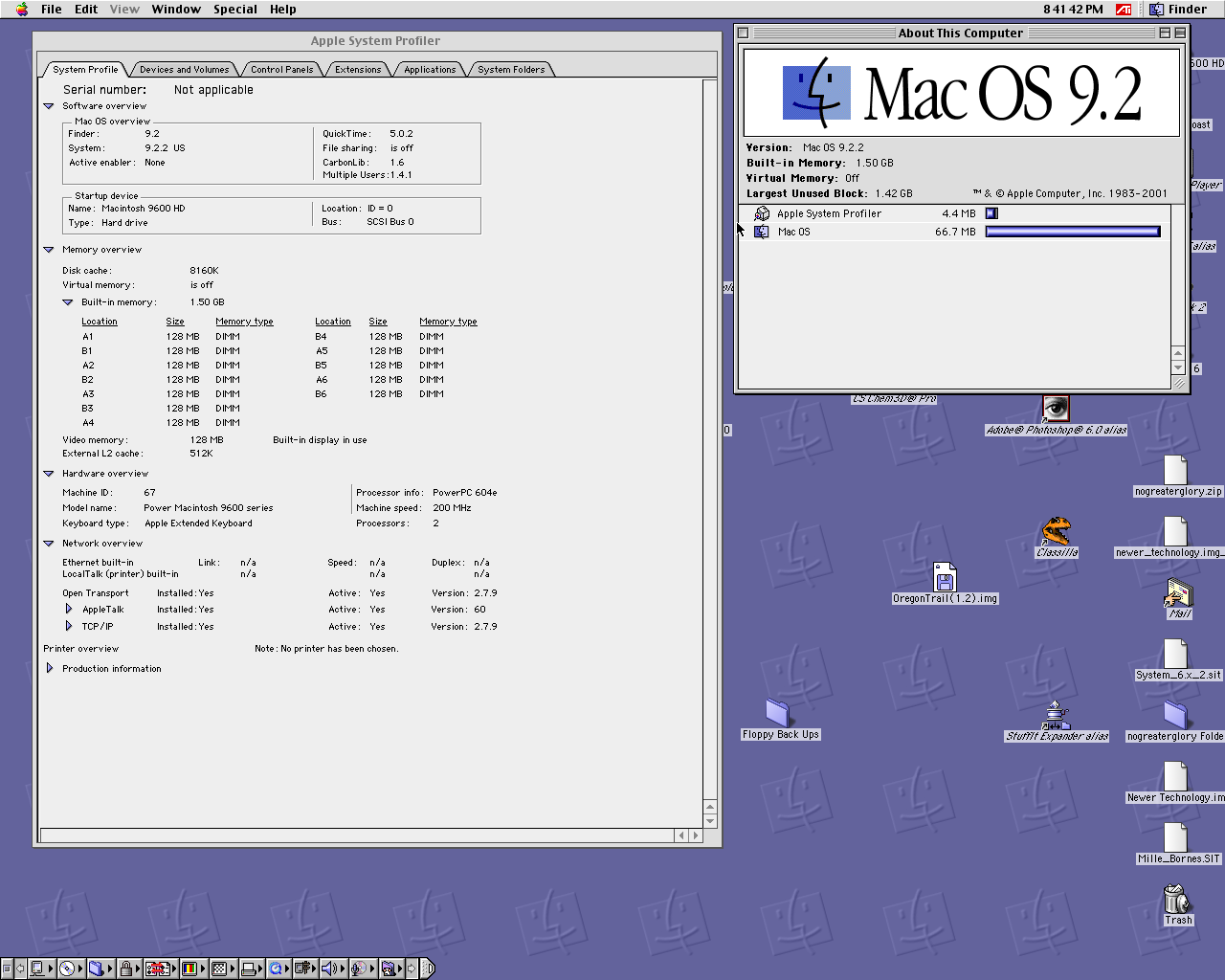Image resolution: width=1225 pixels, height=980 pixels.
Task: Click the Mac OS memory usage bar
Action: point(1073,232)
